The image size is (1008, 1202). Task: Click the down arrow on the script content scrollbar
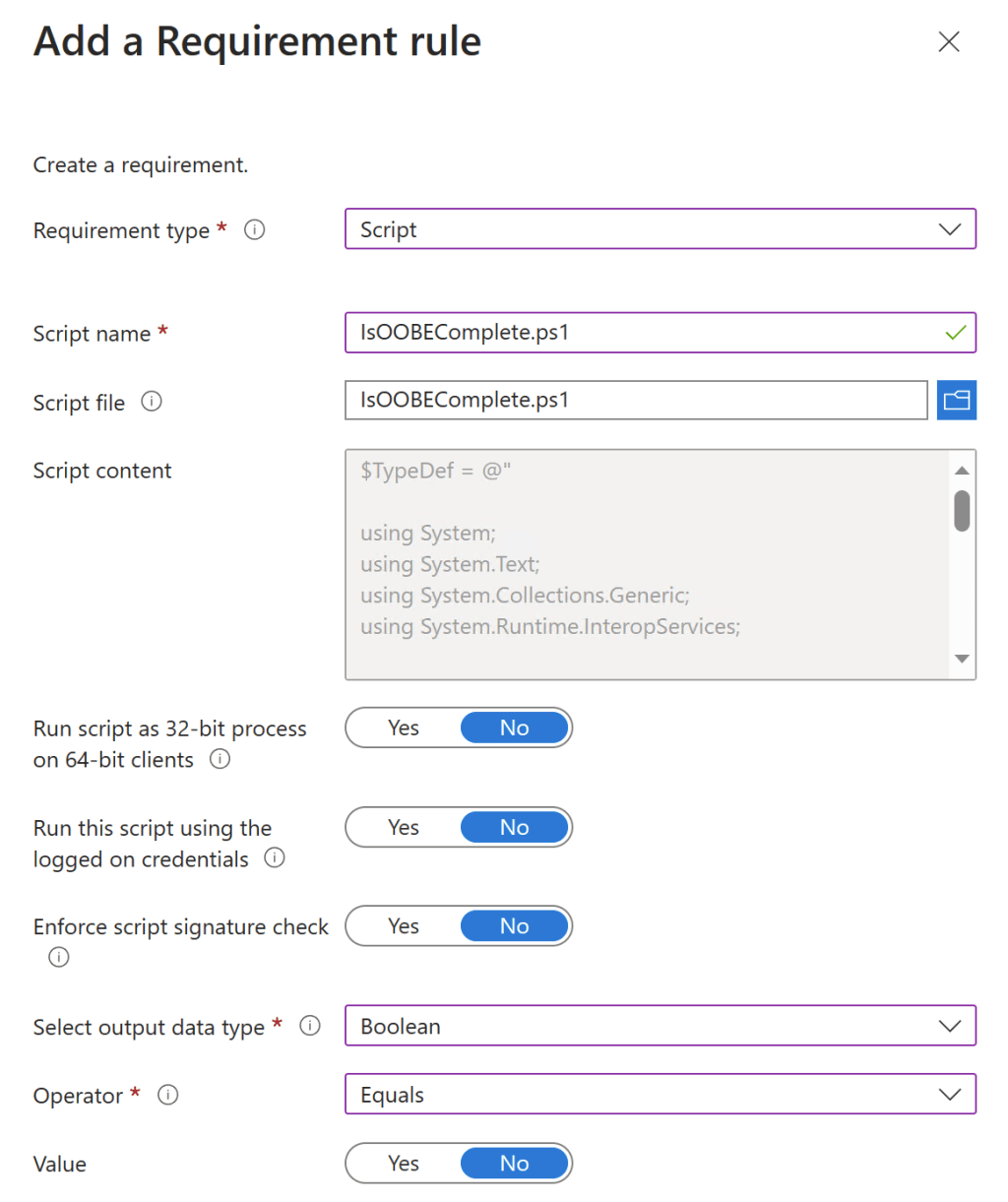click(961, 659)
